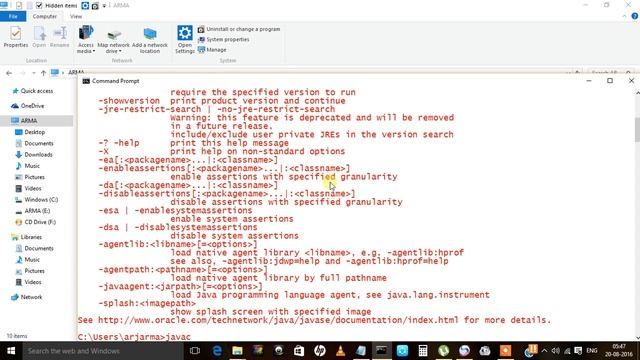Select ARMA in navigation pane
Image resolution: width=640 pixels, height=360 pixels.
24,120
